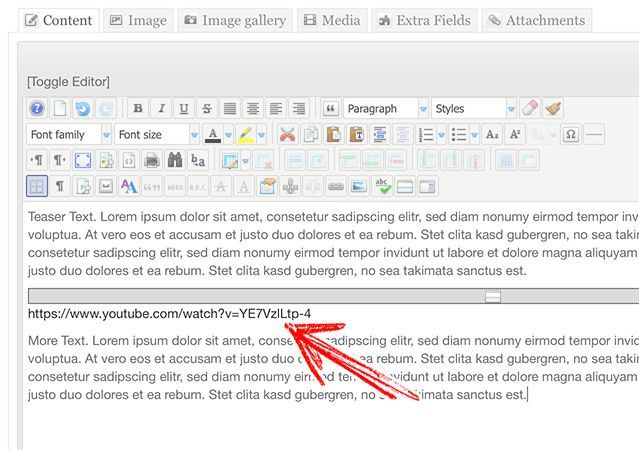
Task: Open the Font size dropdown
Action: 157,135
